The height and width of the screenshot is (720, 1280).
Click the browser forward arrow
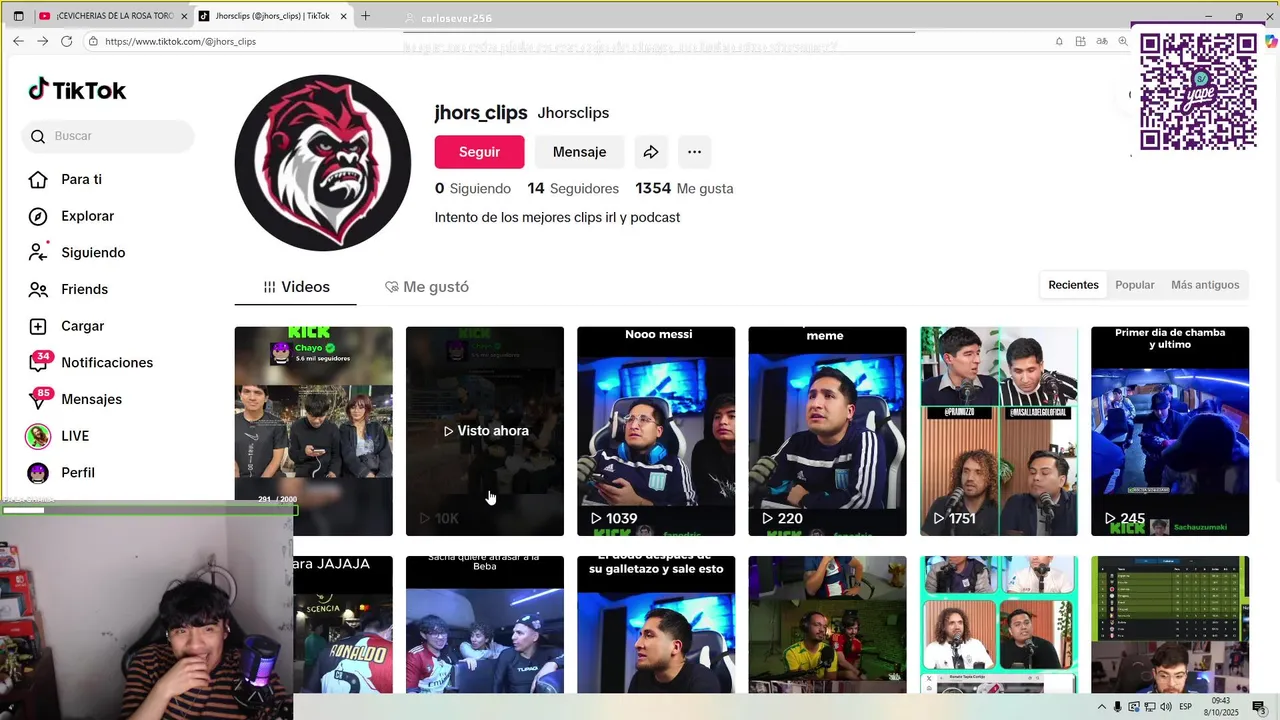click(42, 41)
